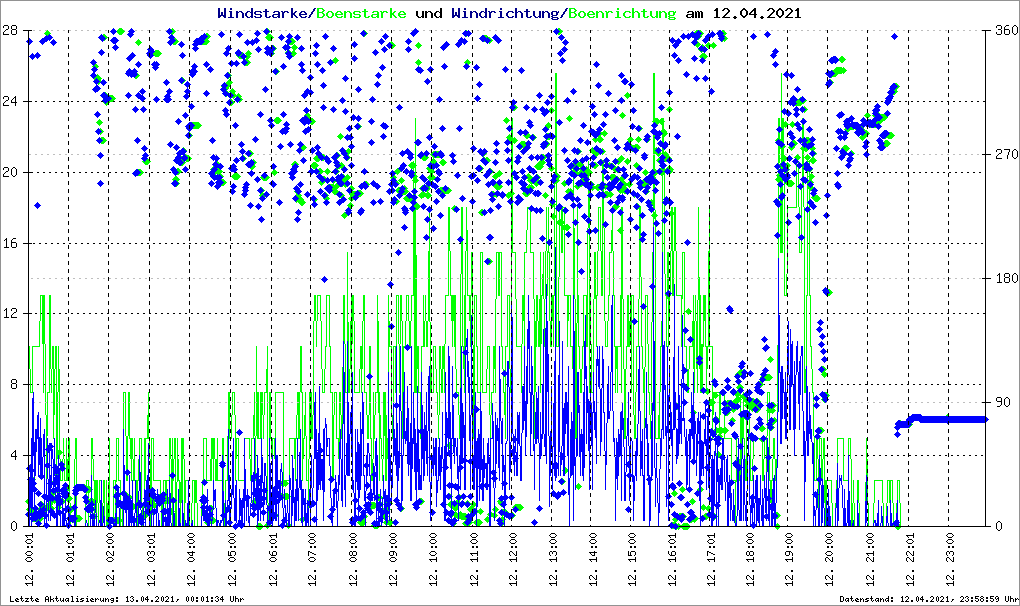The height and width of the screenshot is (606, 1020).
Task: Select the 06:01 time axis label
Action: [x=272, y=565]
